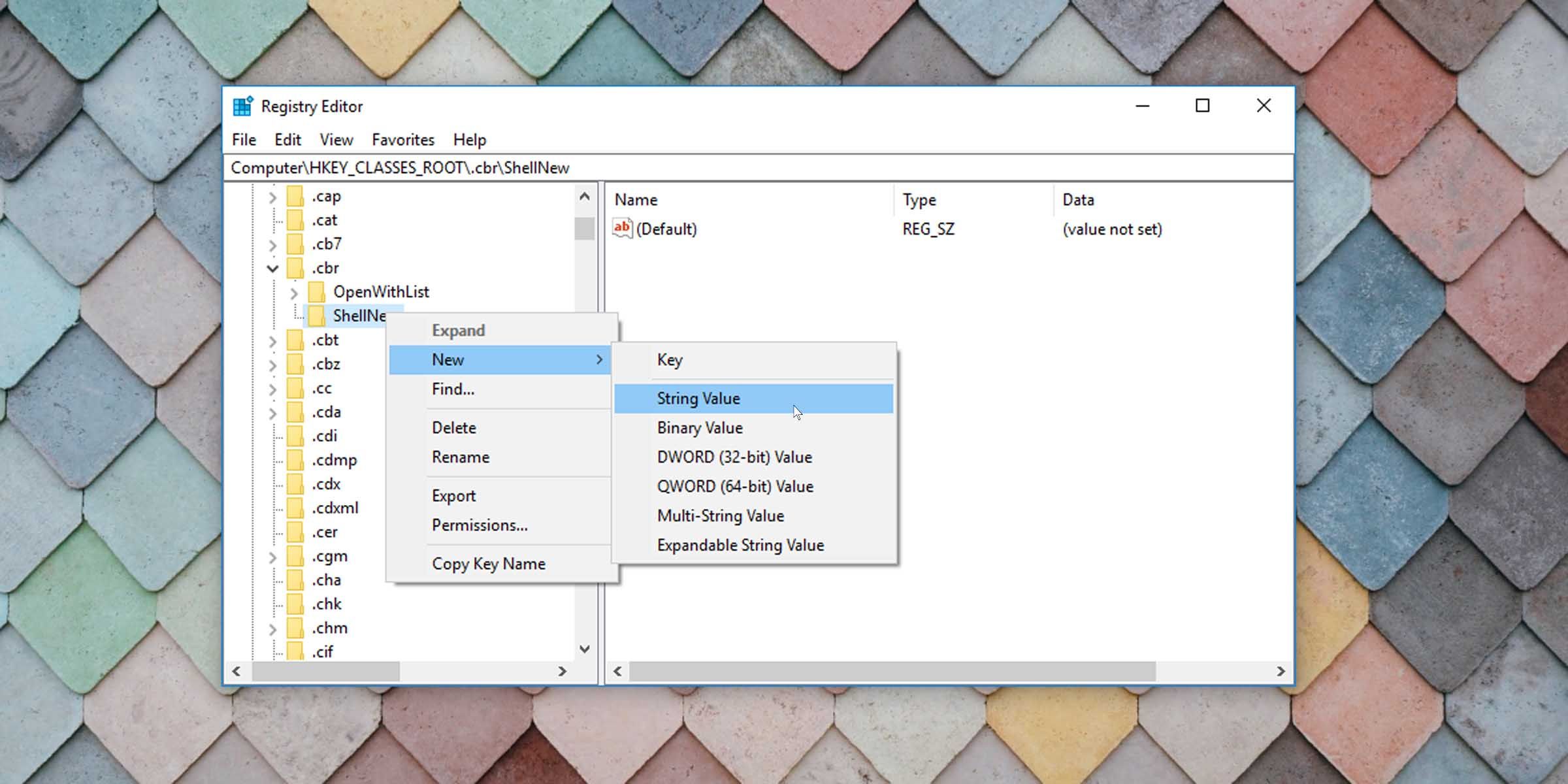
Task: Click the New context menu item
Action: pos(500,360)
